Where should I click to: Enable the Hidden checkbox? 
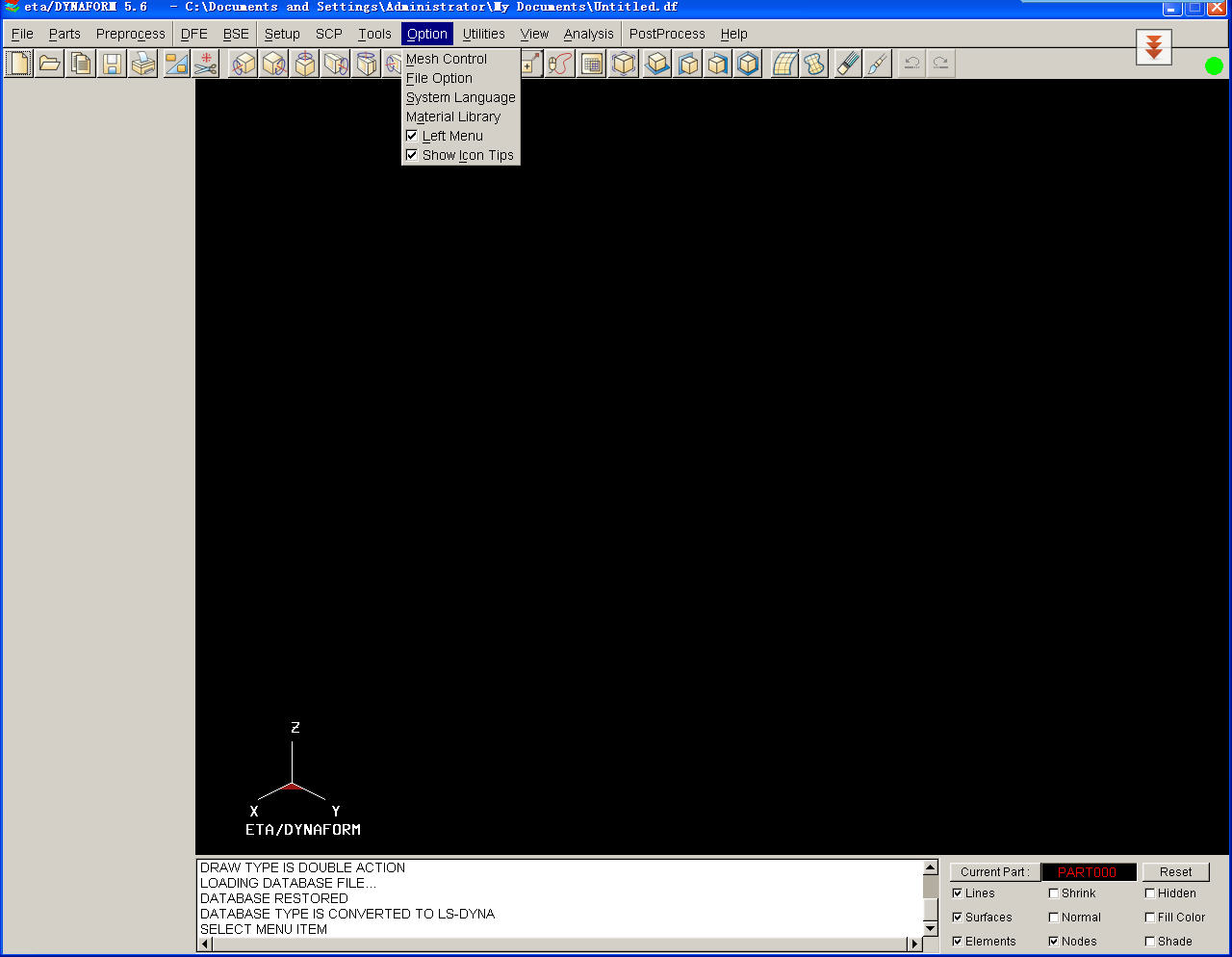point(1150,893)
